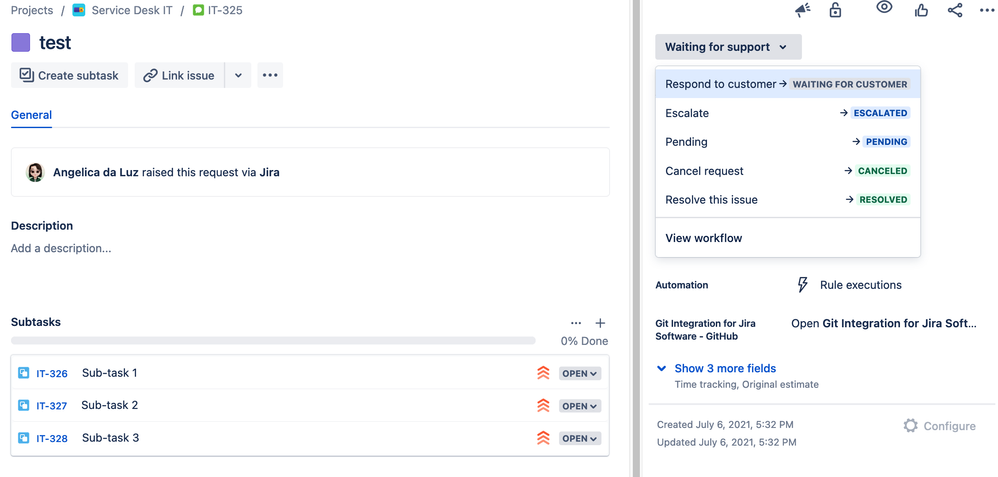Click the purple issue type icon beside test

[x=21, y=43]
